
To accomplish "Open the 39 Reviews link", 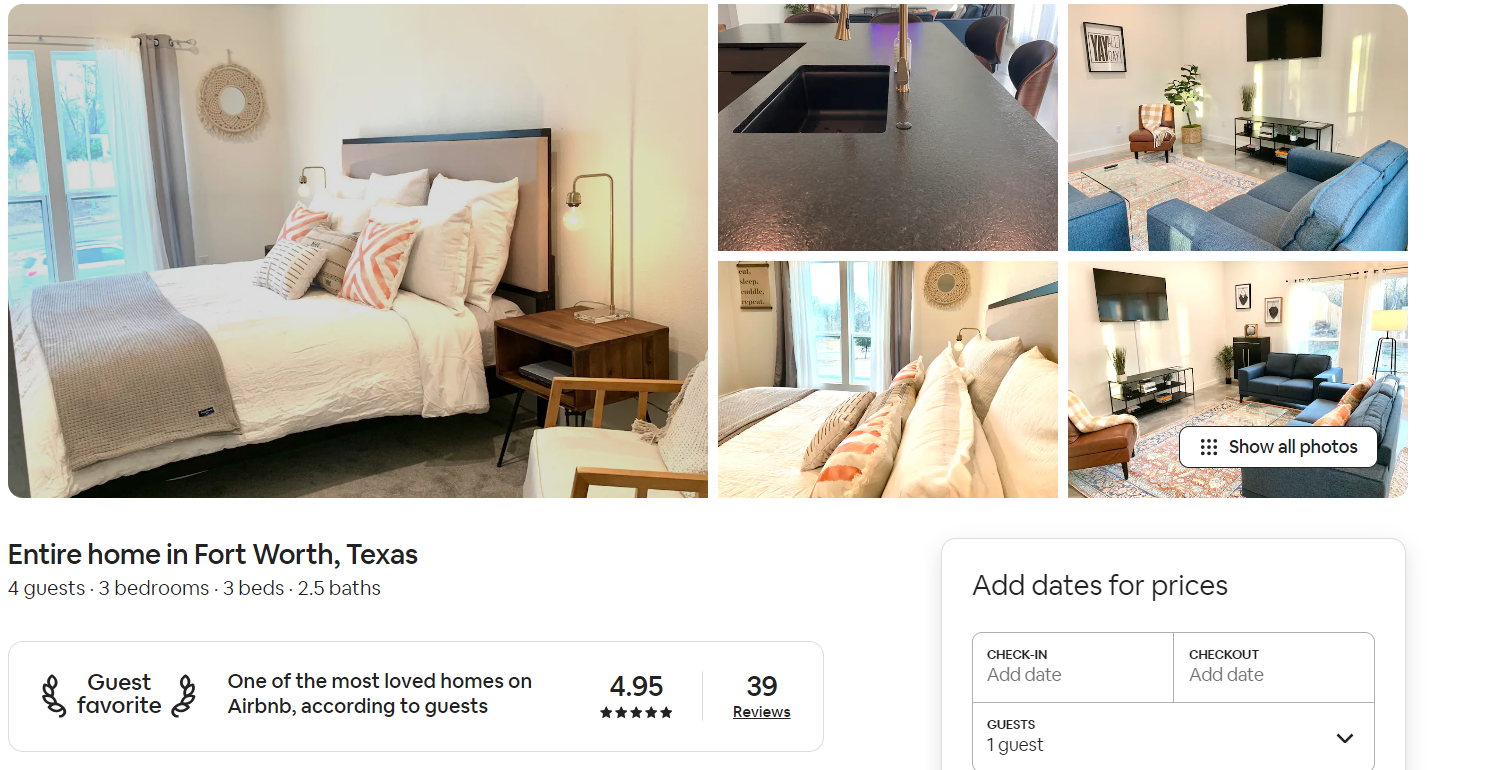I will pyautogui.click(x=762, y=697).
